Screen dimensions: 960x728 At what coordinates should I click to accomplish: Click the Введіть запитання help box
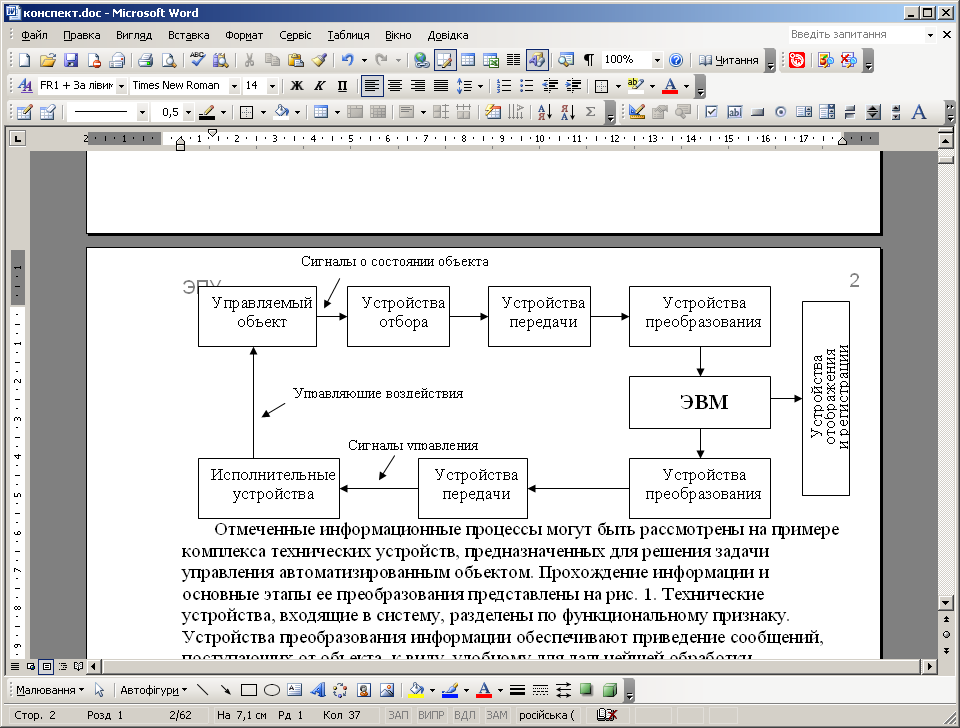[856, 34]
